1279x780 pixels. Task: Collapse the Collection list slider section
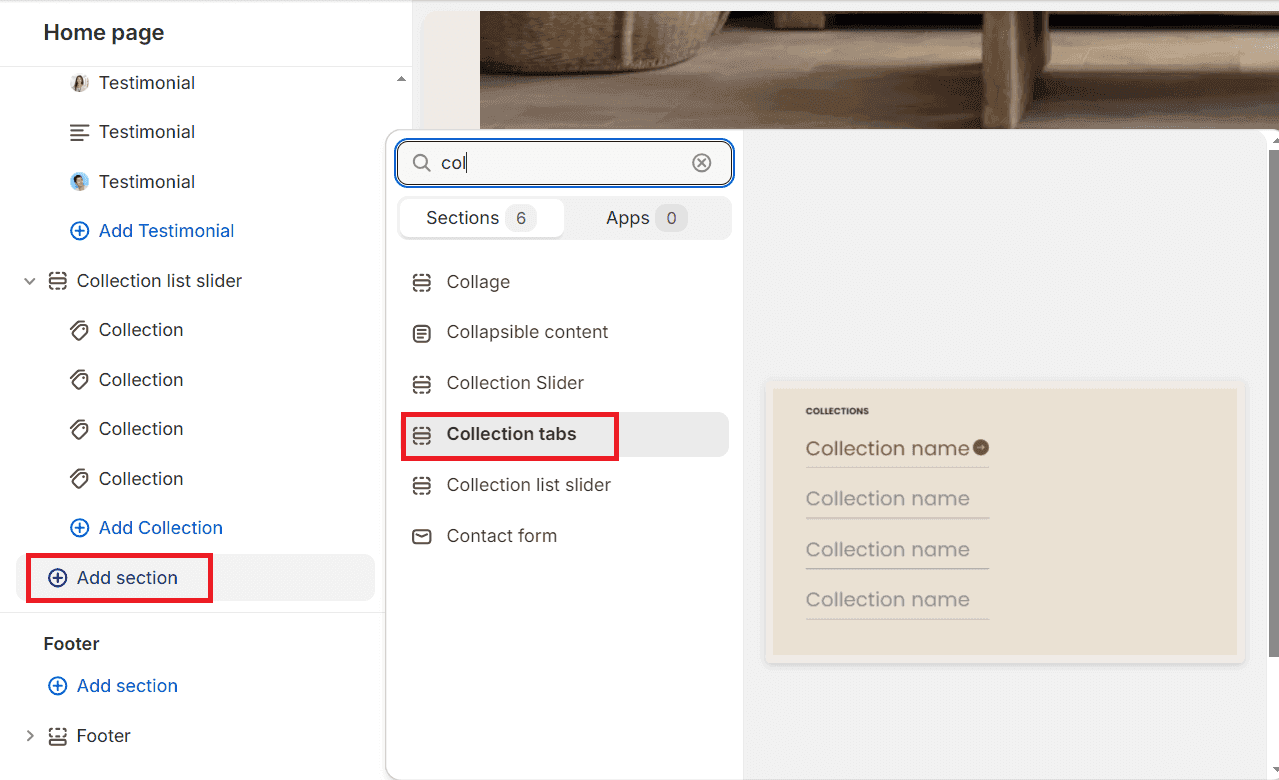click(30, 281)
